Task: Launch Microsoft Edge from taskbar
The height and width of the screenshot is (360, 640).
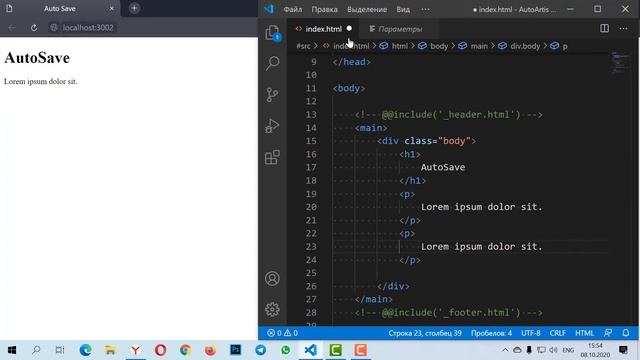Action: pos(86,350)
